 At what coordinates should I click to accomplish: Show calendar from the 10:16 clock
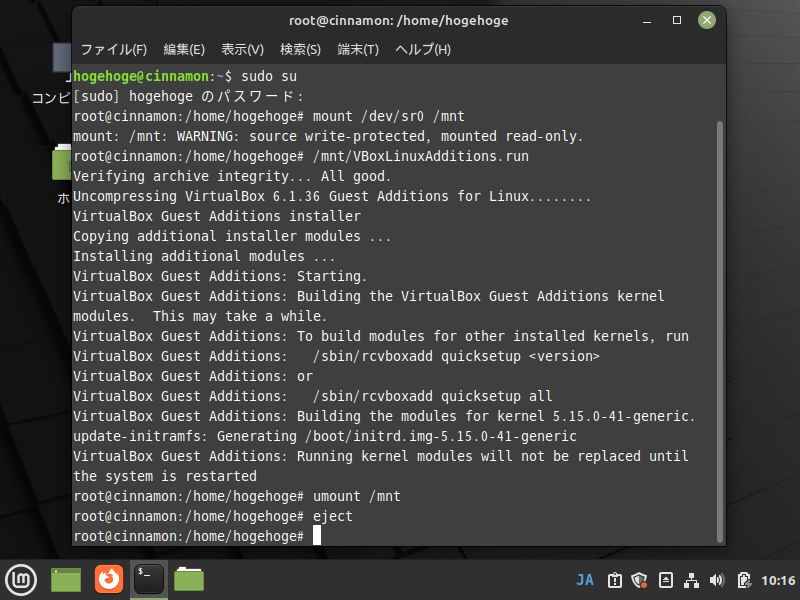click(x=778, y=581)
